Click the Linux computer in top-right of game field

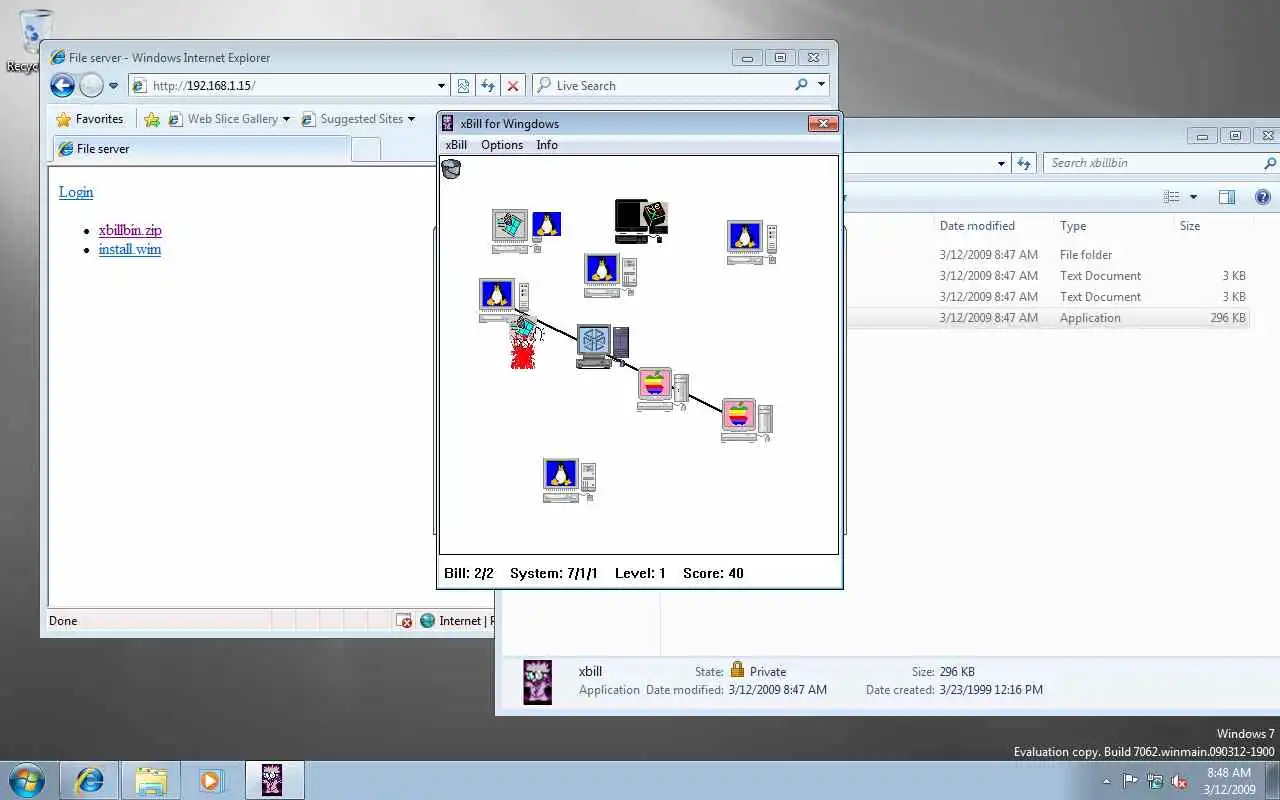point(752,242)
